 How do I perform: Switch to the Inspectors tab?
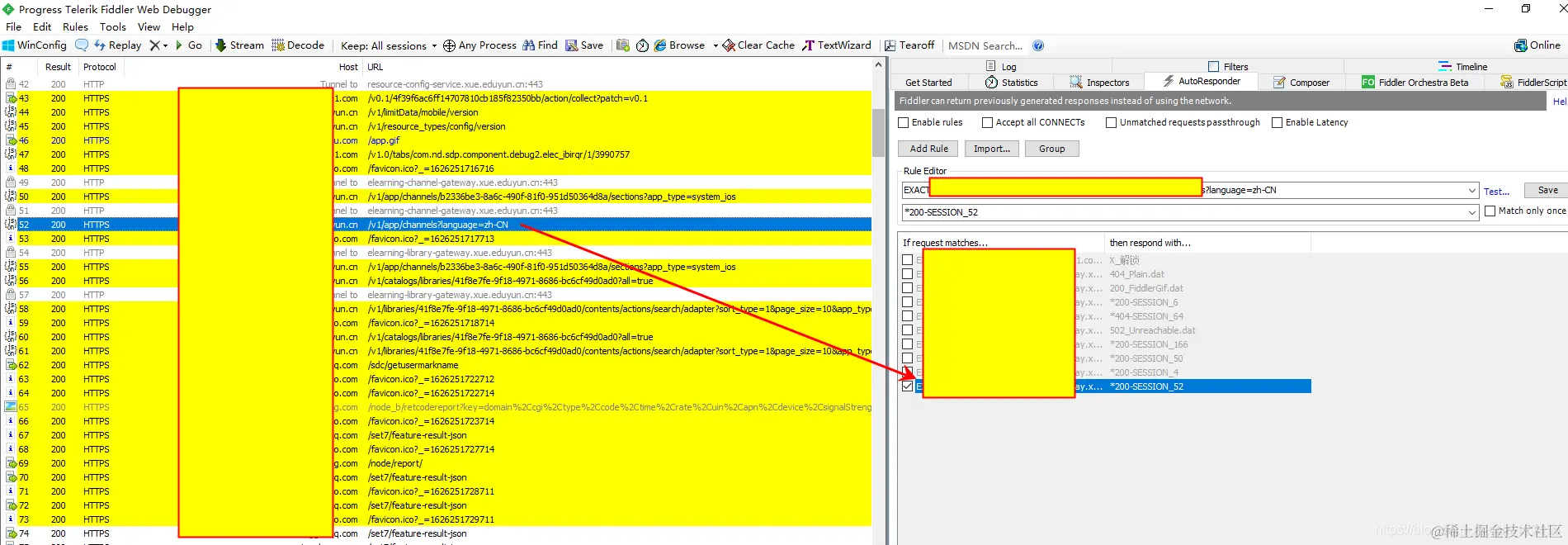(x=1099, y=82)
